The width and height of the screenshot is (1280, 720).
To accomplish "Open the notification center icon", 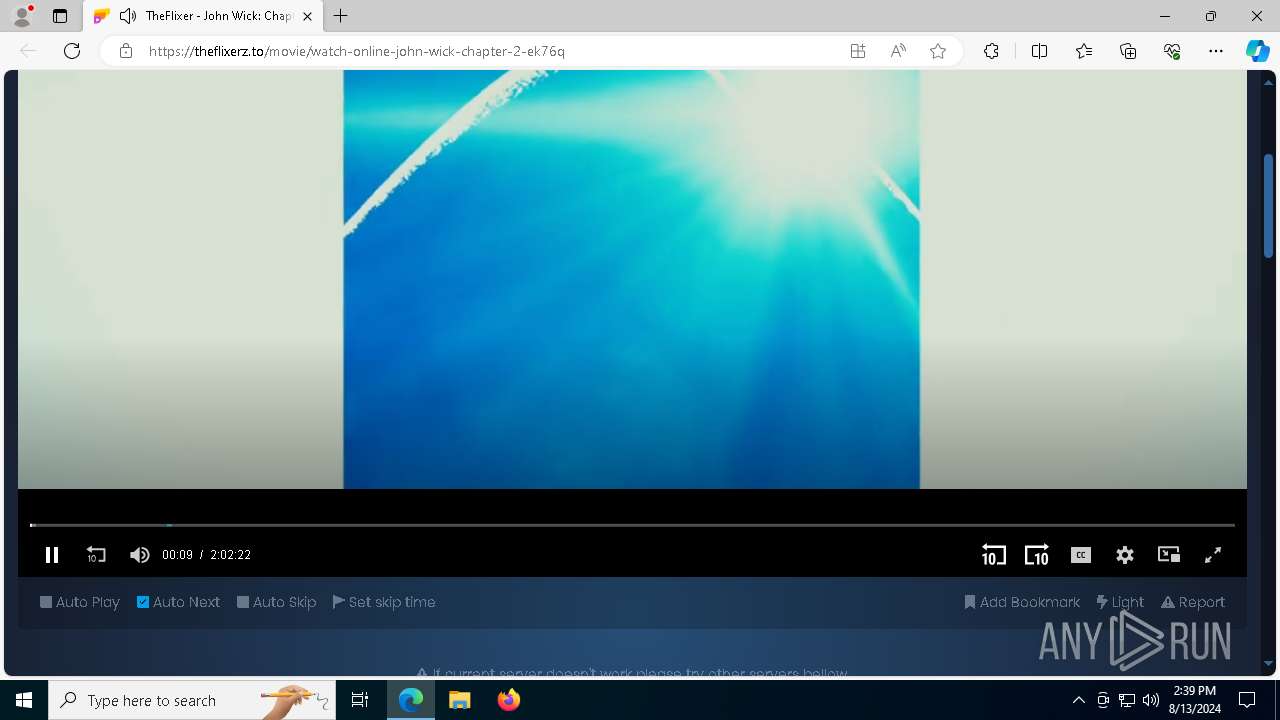I will (x=1247, y=700).
